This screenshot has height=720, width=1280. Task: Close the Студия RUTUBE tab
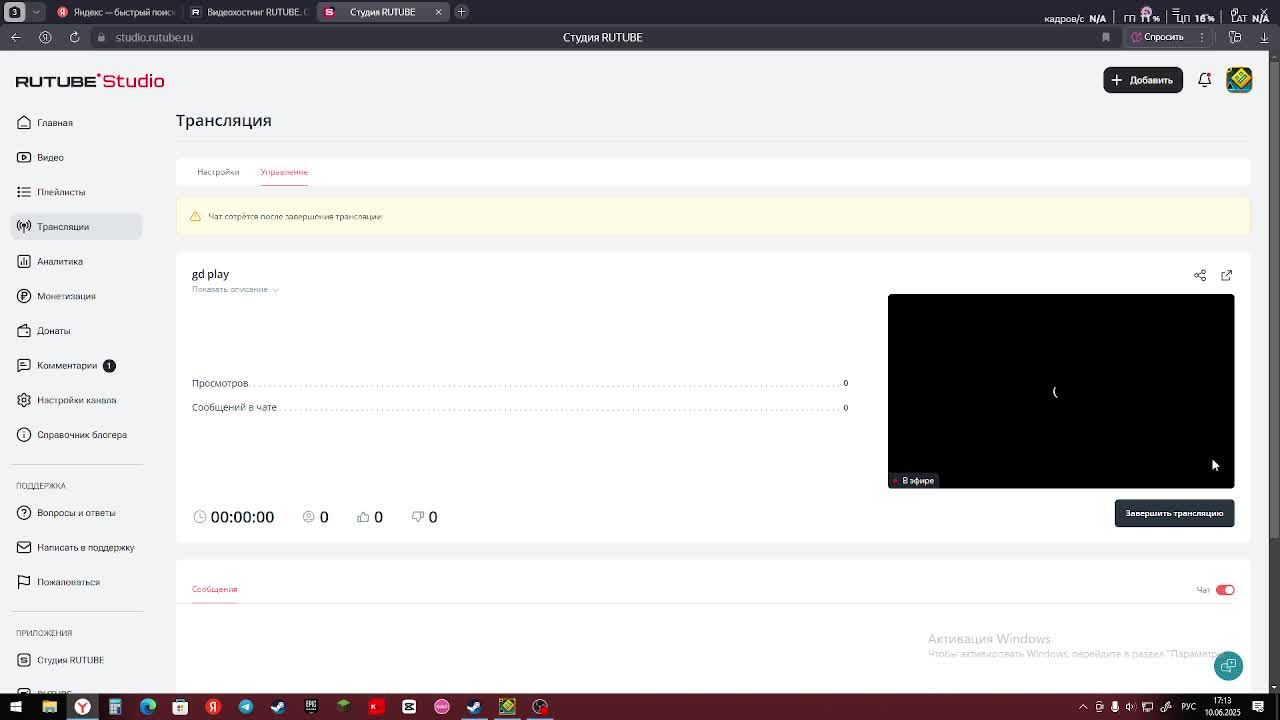438,12
